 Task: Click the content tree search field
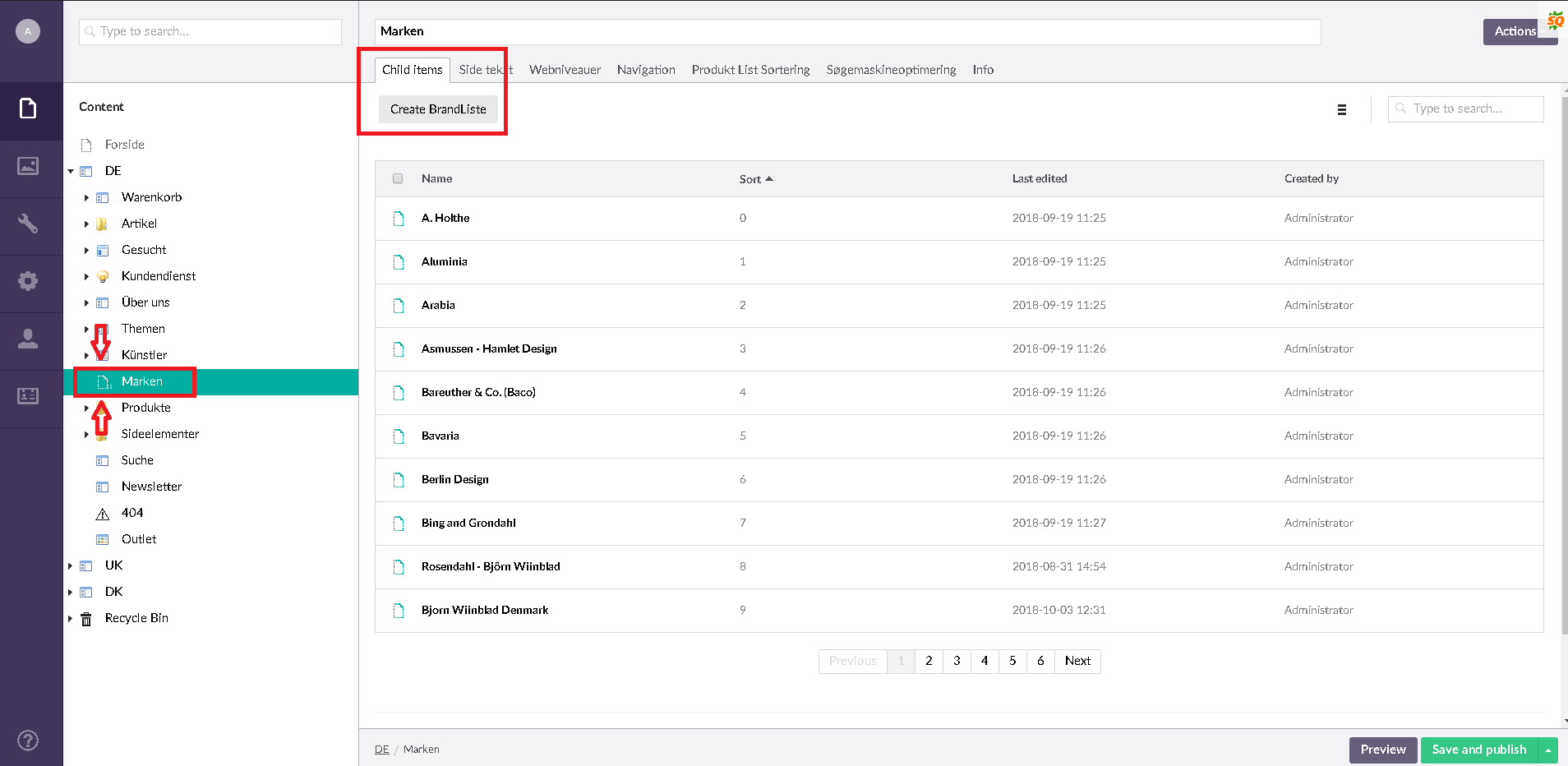point(210,31)
